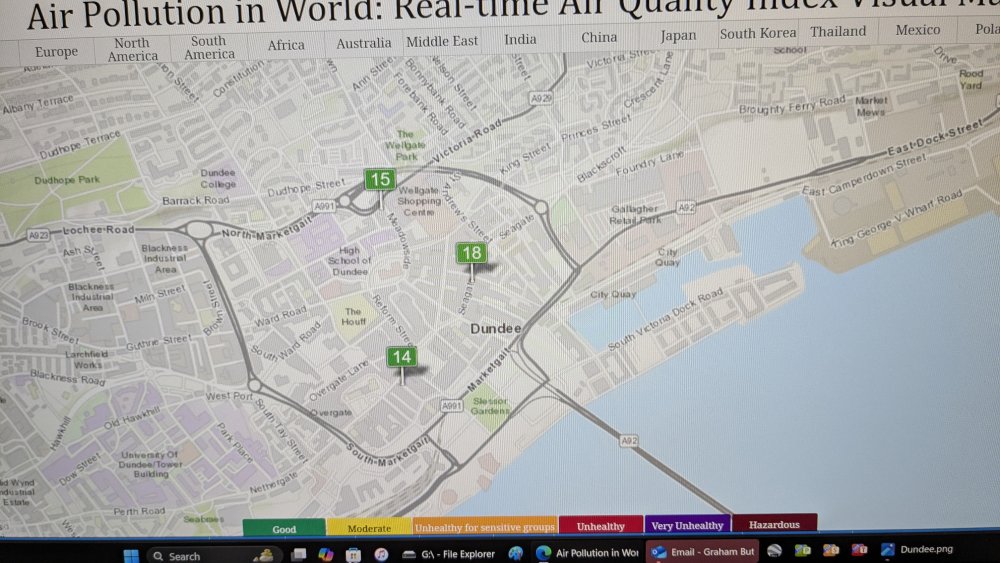Viewport: 1000px width, 563px height.
Task: Click High School of Dundee label
Action: (x=349, y=261)
